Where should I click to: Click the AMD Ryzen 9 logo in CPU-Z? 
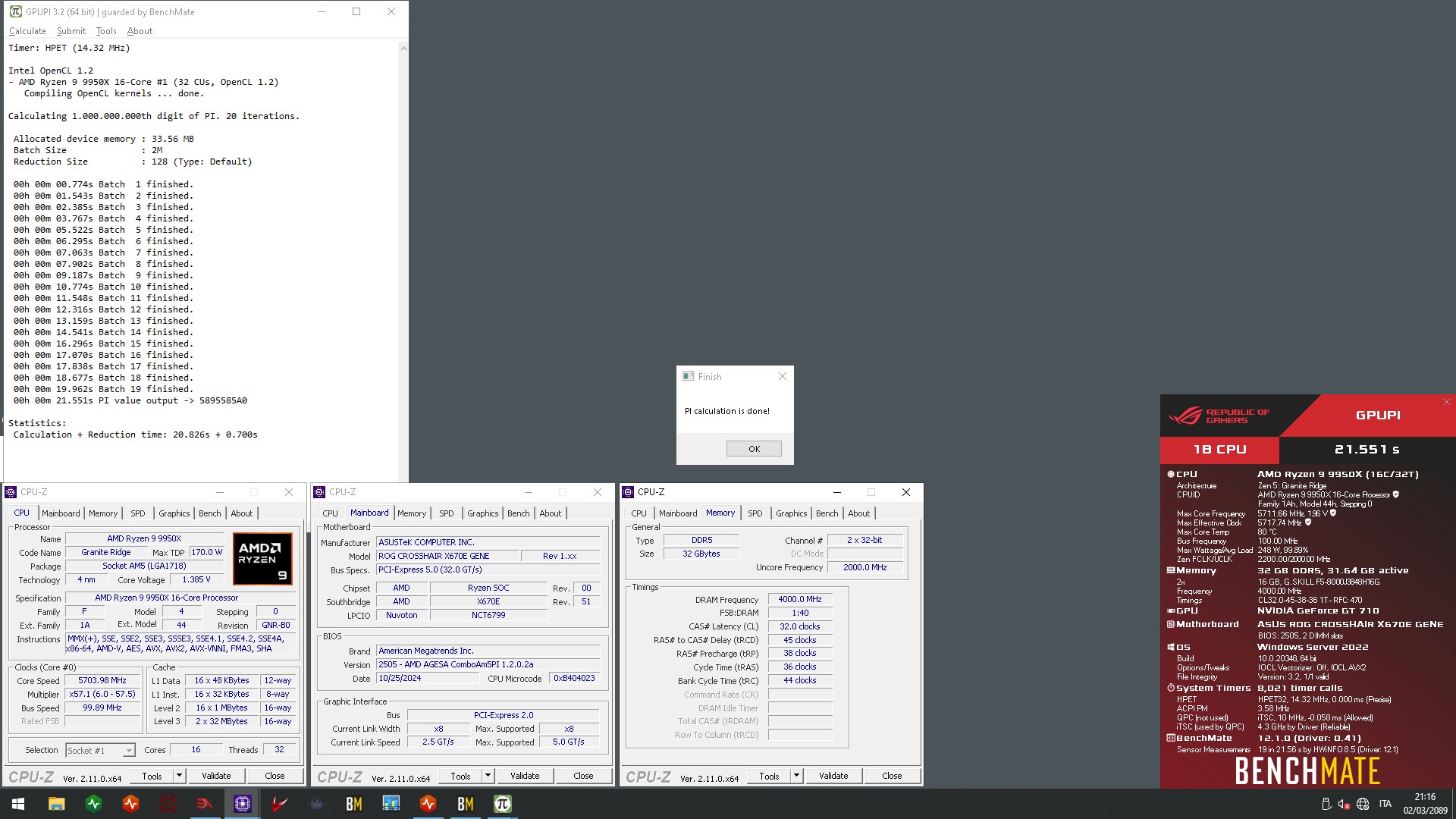[262, 559]
